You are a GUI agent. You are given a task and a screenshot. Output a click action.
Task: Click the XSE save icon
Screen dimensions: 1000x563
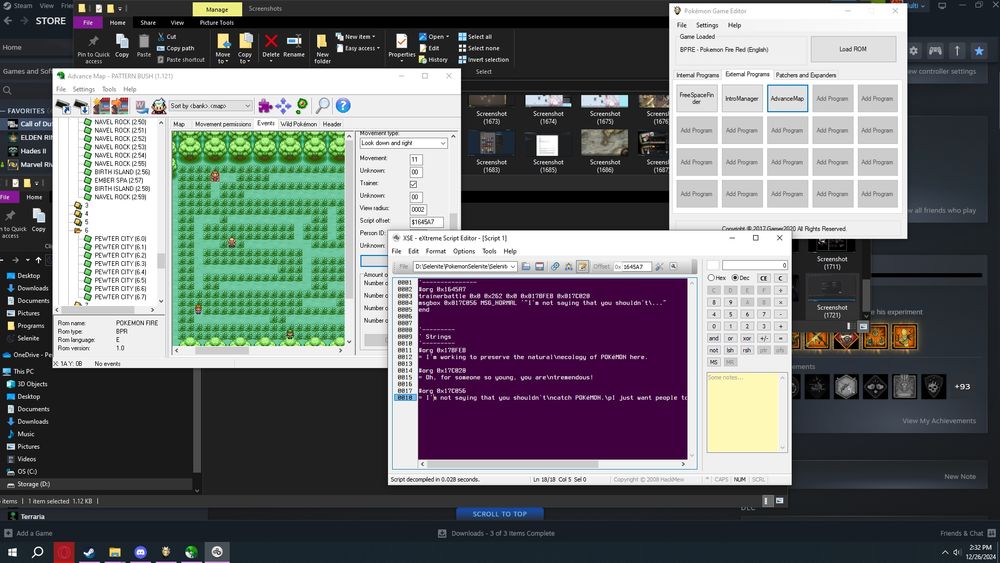(540, 267)
